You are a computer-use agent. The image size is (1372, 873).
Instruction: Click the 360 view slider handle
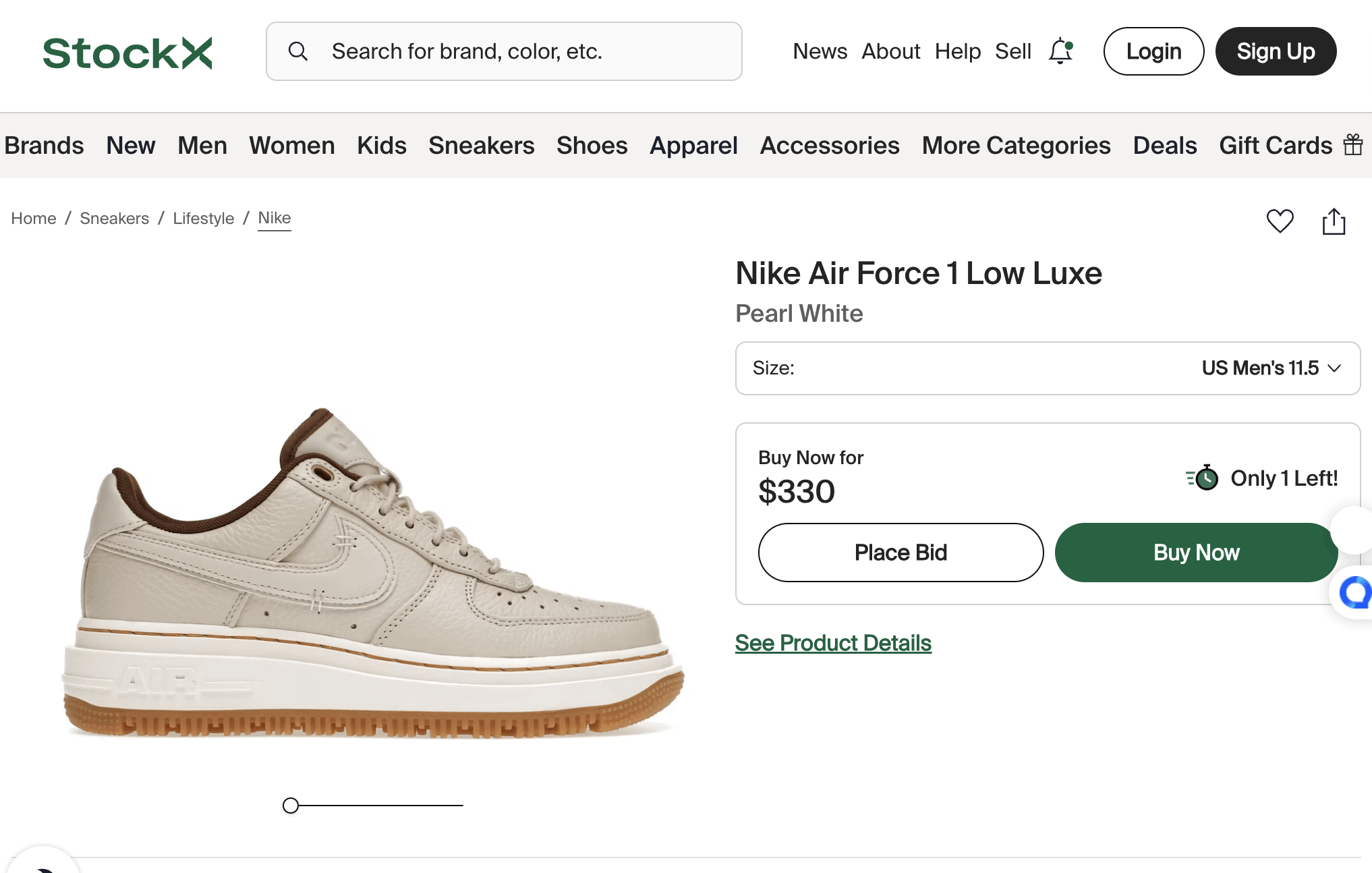point(291,806)
